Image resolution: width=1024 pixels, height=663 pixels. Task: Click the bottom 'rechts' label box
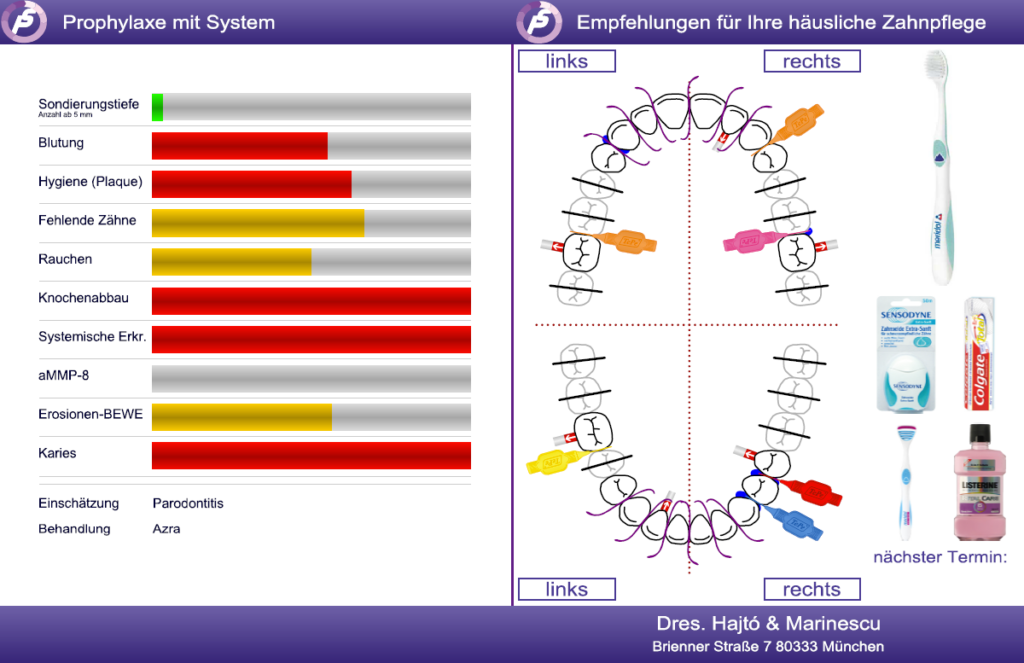point(812,589)
